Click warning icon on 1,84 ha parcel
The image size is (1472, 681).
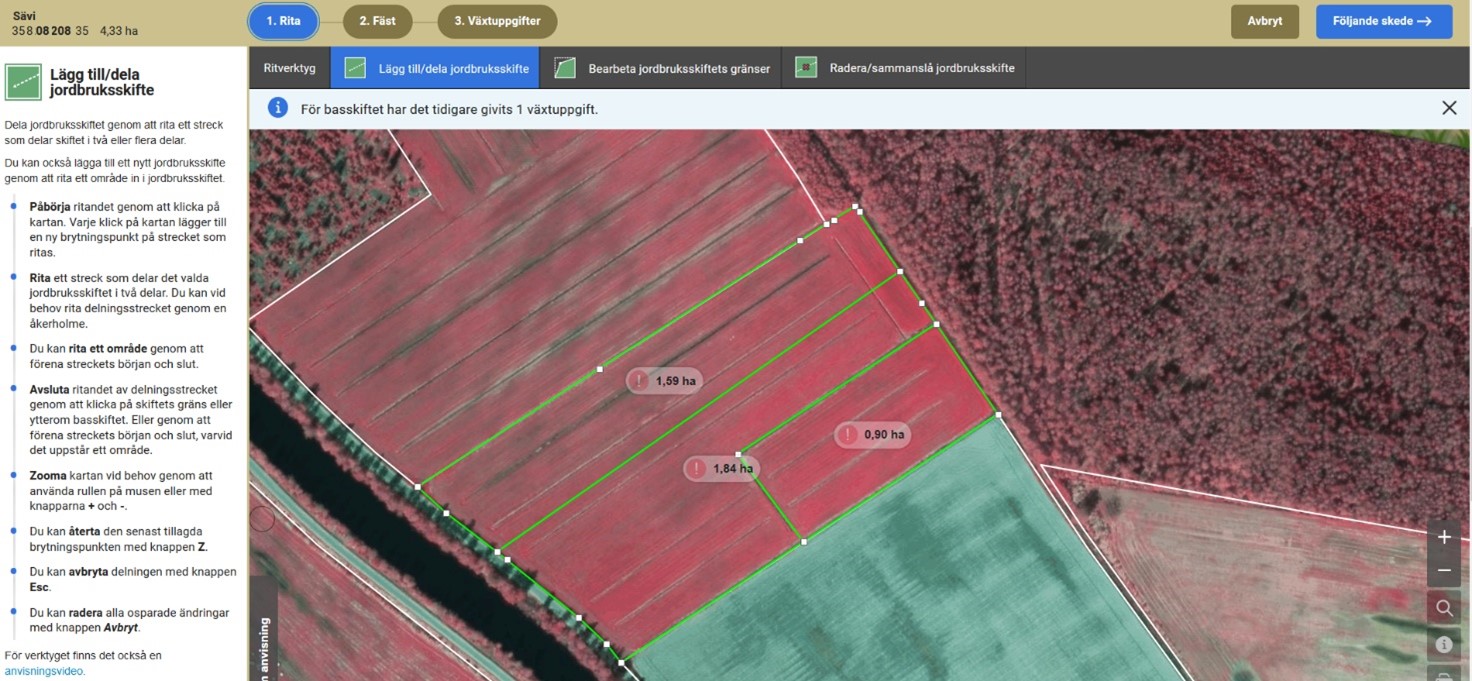pyautogui.click(x=697, y=468)
